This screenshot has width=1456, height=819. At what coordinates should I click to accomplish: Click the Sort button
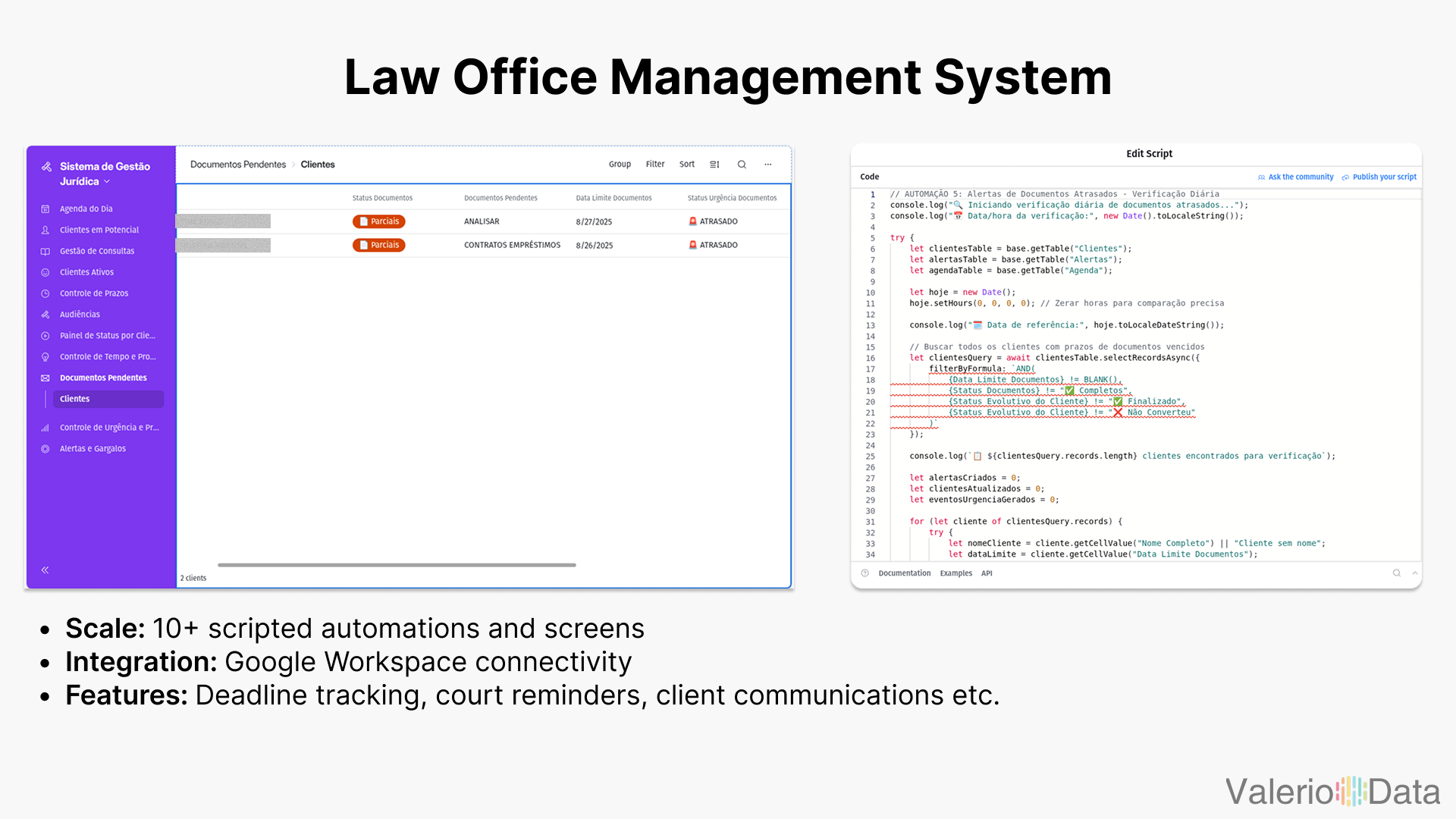click(x=687, y=165)
